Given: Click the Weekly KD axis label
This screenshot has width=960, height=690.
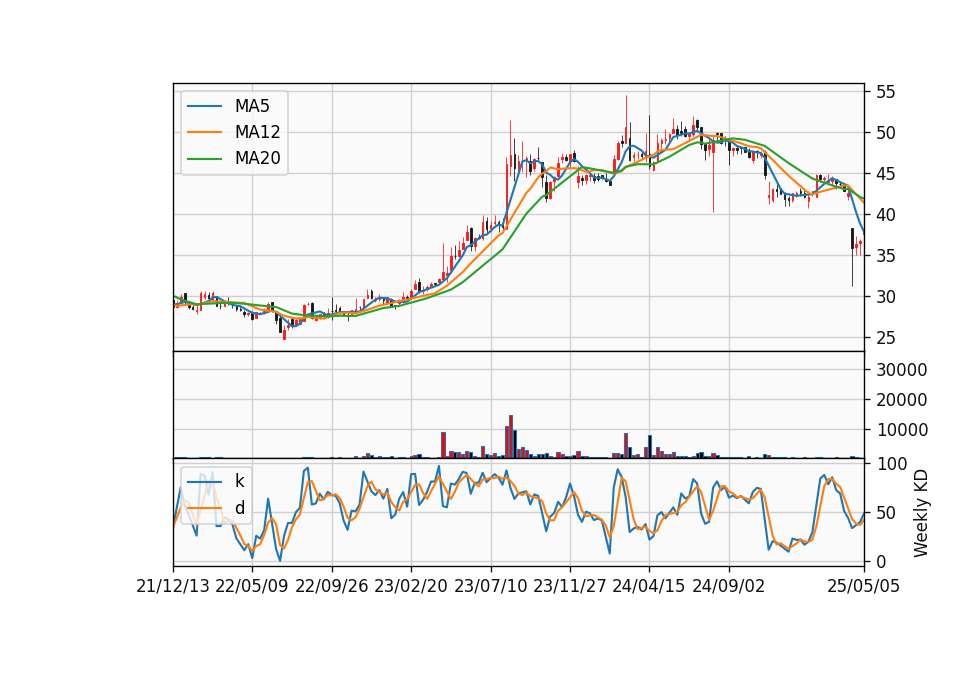Looking at the screenshot, I should [x=921, y=513].
